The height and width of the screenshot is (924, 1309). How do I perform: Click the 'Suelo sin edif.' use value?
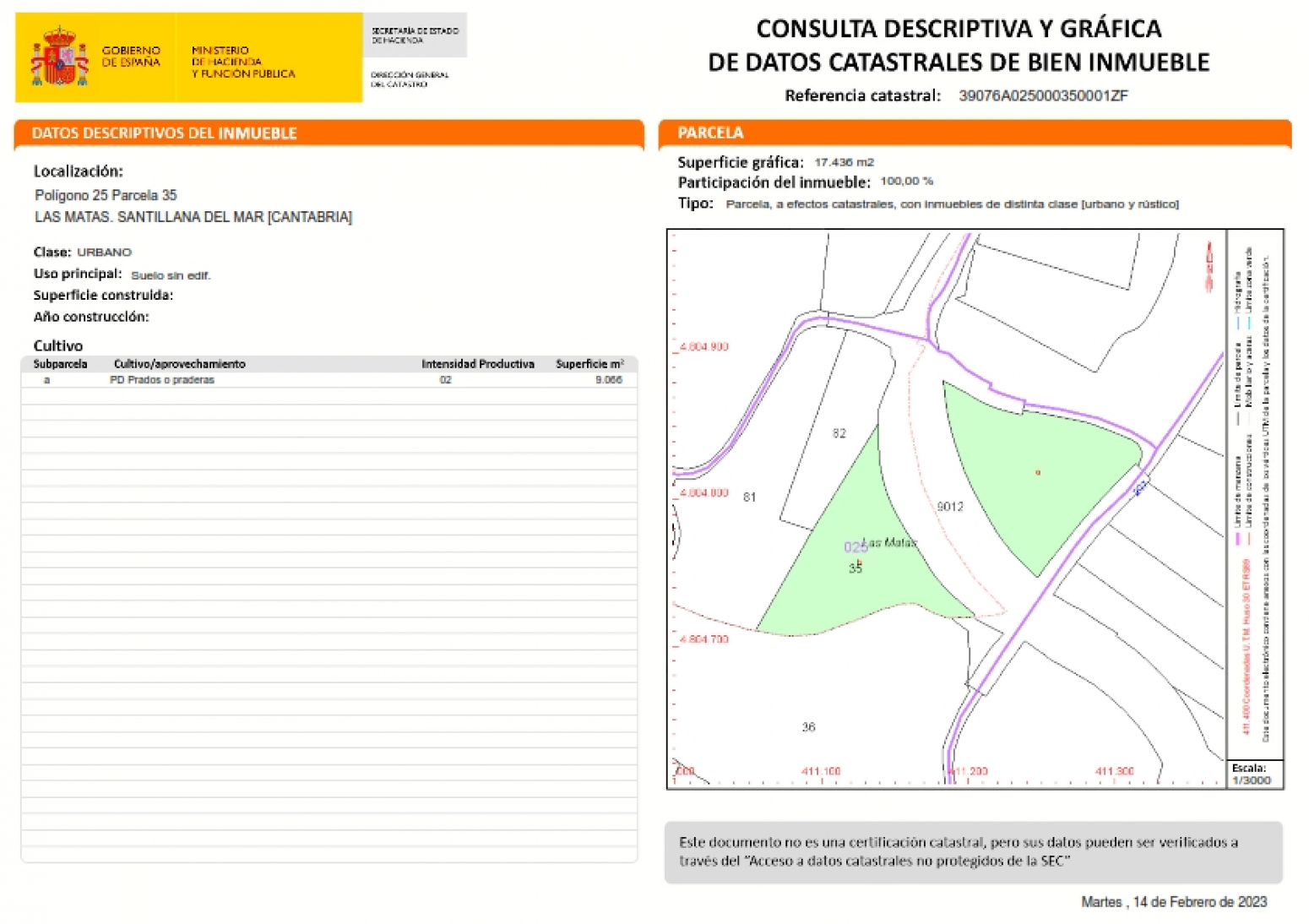tap(171, 275)
